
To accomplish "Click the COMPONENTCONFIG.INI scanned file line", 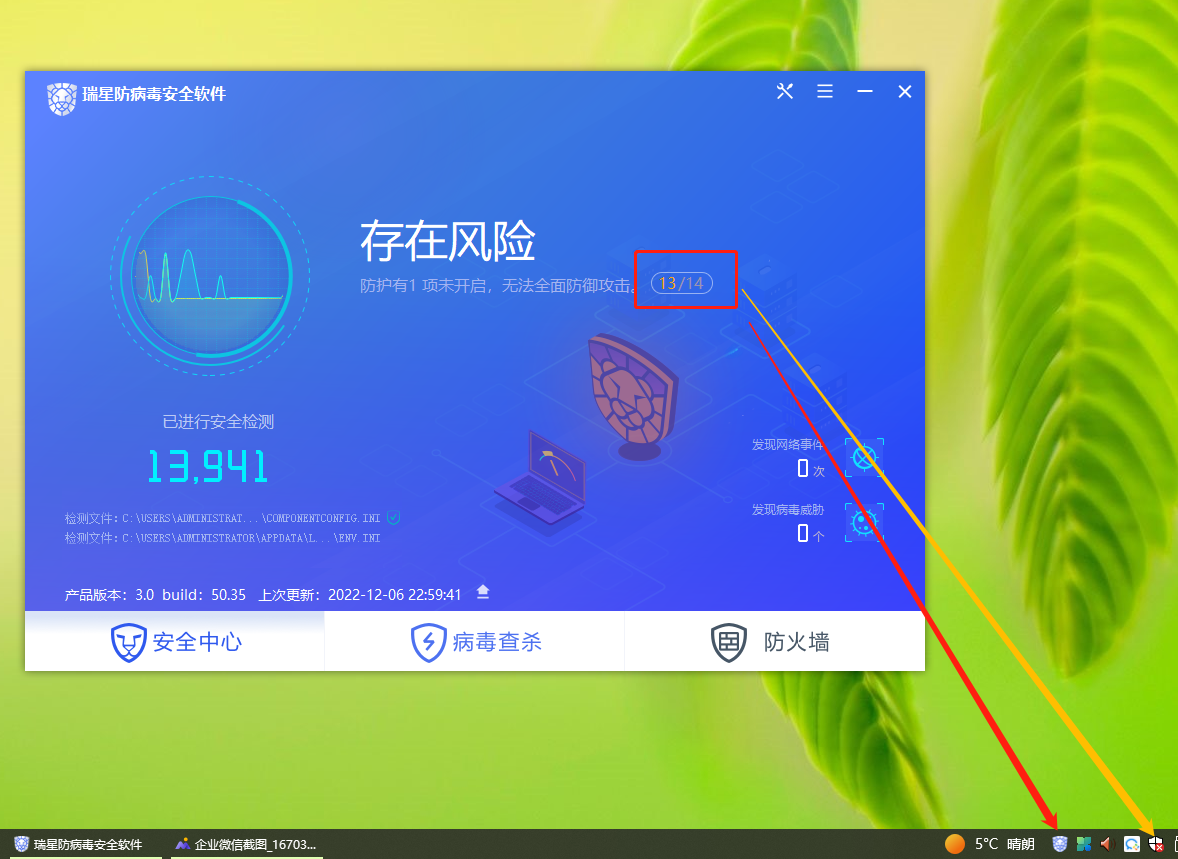I will pyautogui.click(x=222, y=518).
